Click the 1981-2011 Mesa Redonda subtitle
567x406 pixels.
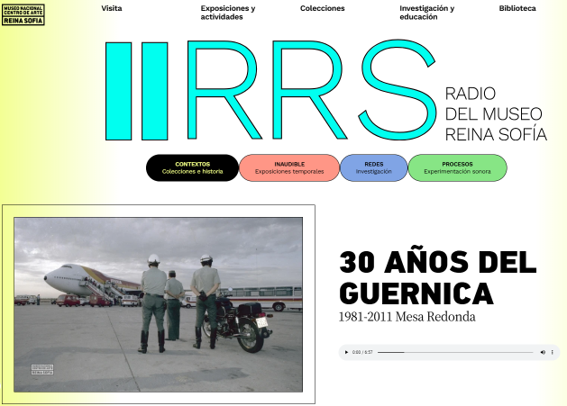(407, 317)
